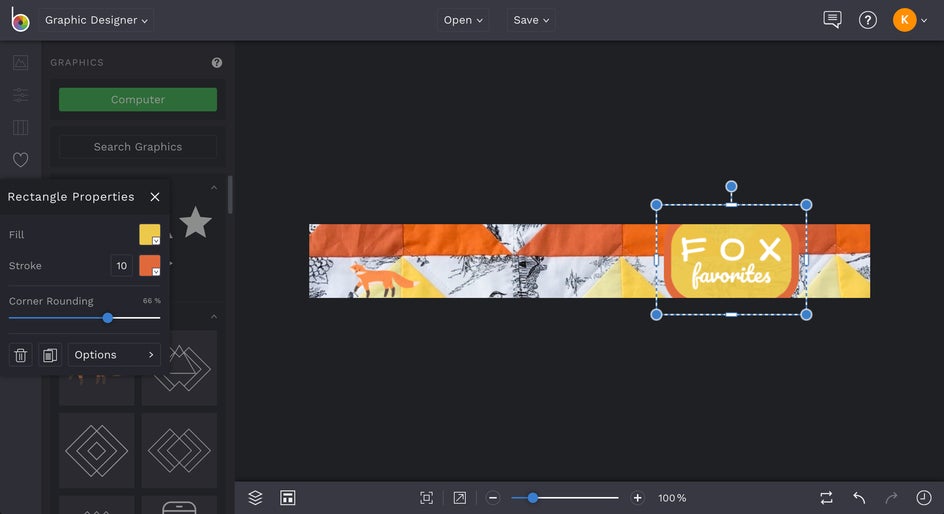Screen dimensions: 944x514
Task: Redo the last undone action
Action: (x=892, y=498)
